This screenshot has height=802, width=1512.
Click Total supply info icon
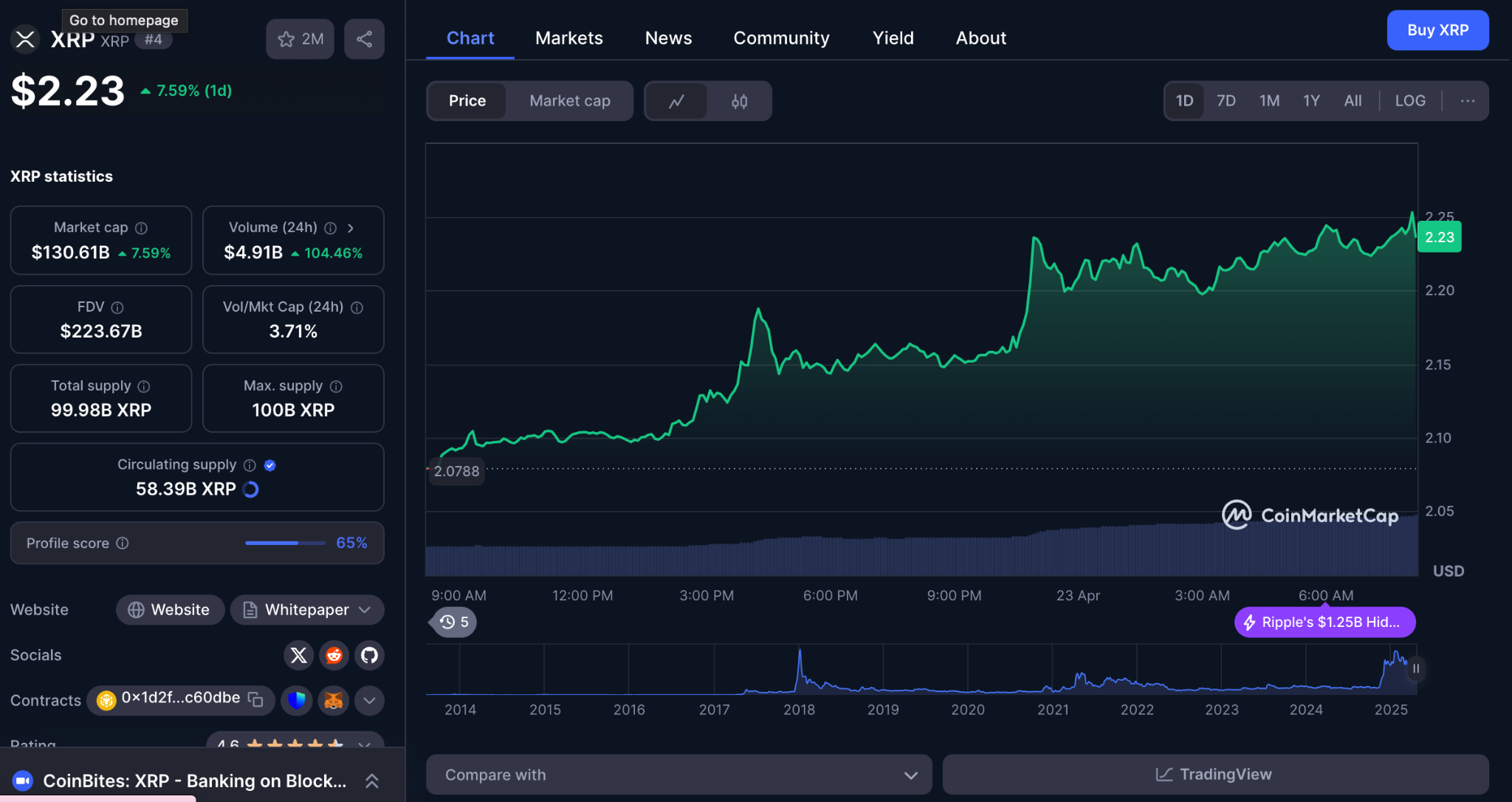pos(144,386)
